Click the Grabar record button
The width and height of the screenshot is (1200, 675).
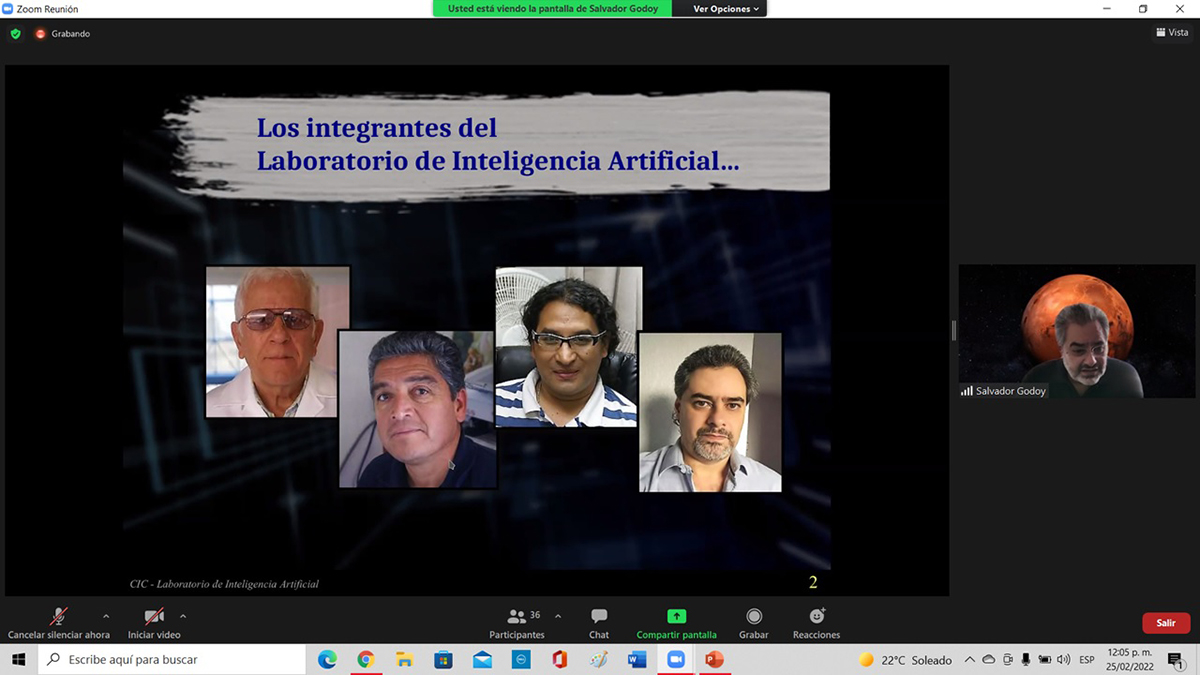[754, 623]
